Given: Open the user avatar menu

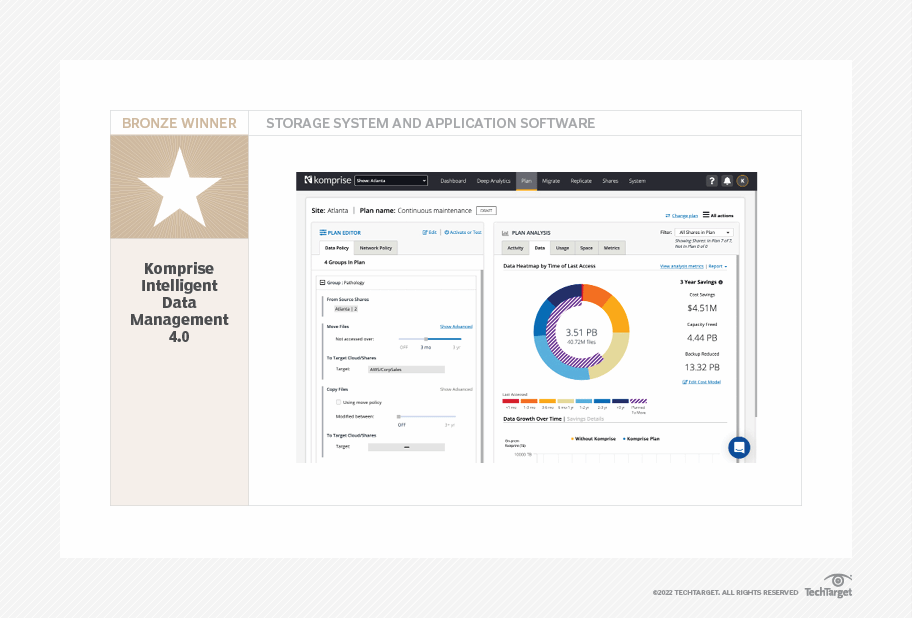Looking at the screenshot, I should click(x=742, y=181).
